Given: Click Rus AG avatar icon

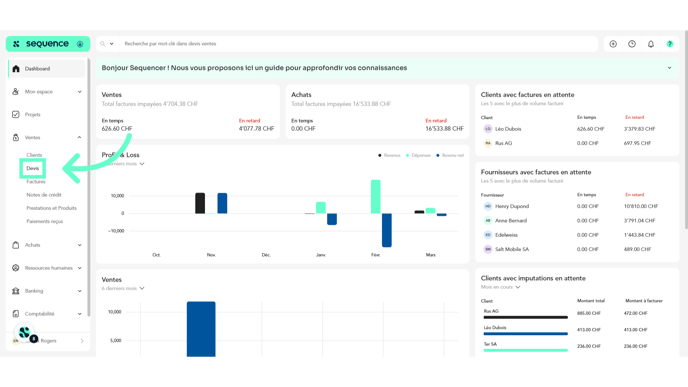Looking at the screenshot, I should pyautogui.click(x=488, y=143).
